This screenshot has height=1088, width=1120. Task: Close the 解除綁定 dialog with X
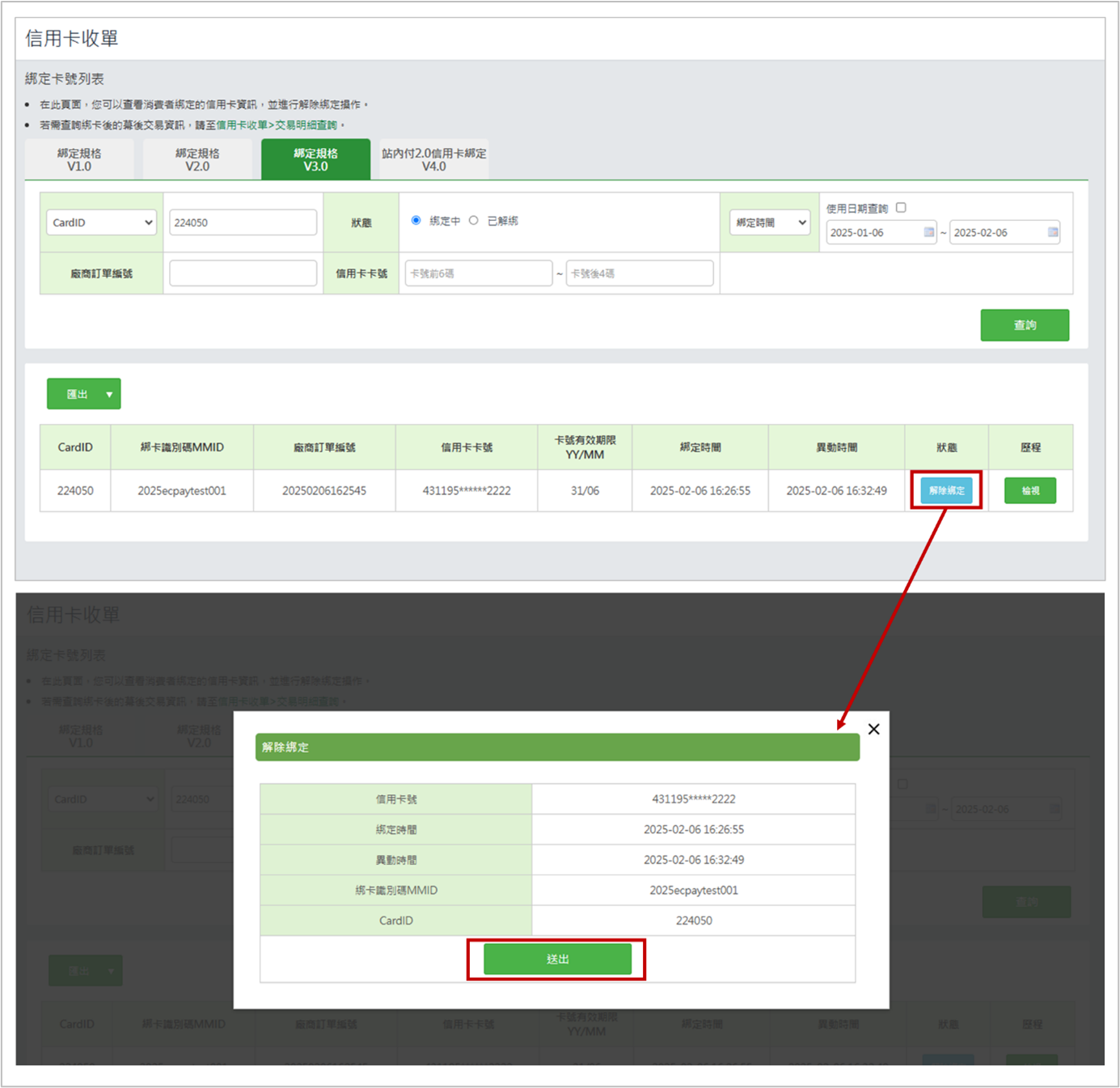(x=873, y=729)
